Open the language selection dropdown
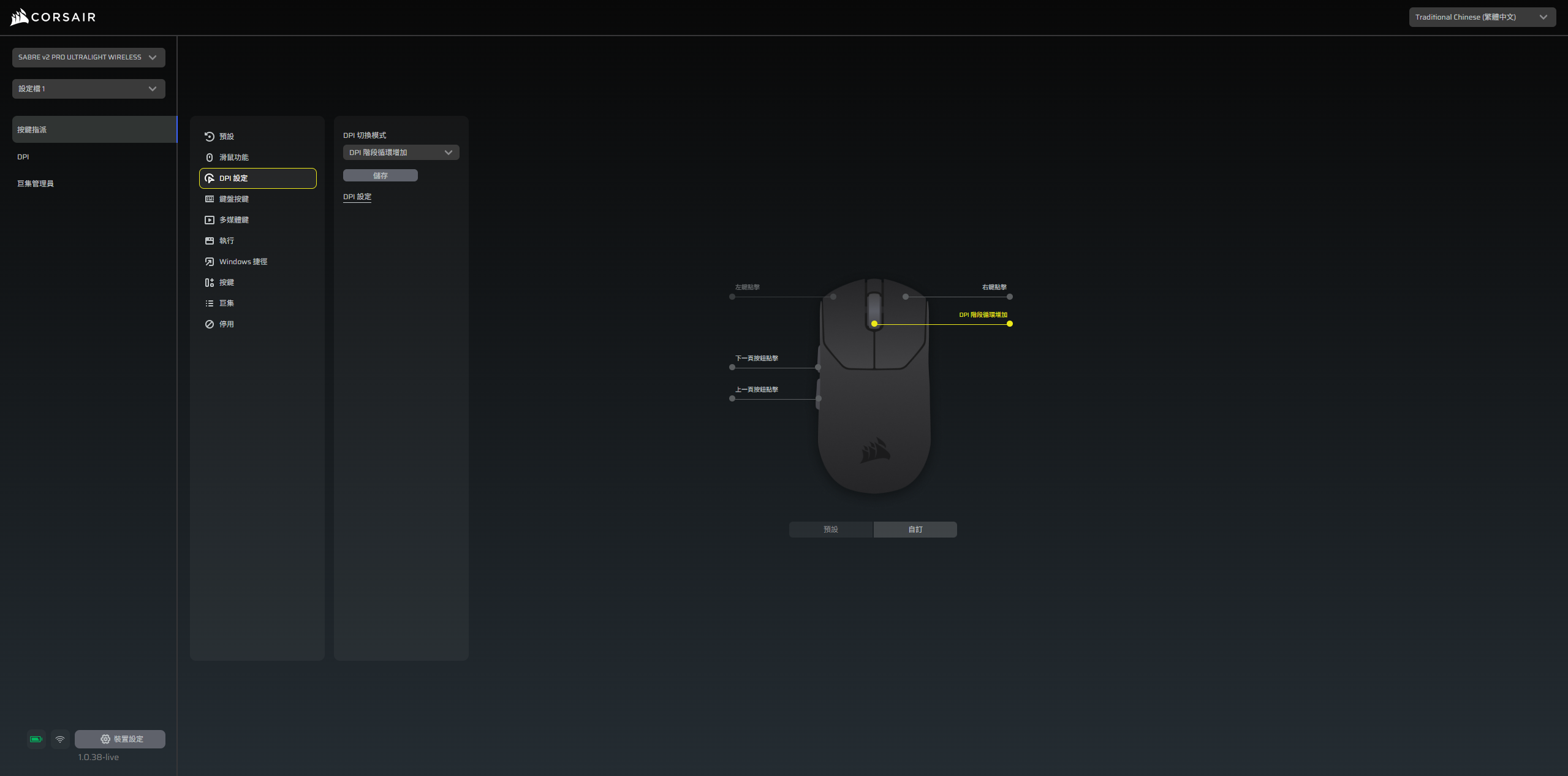 pos(1482,17)
